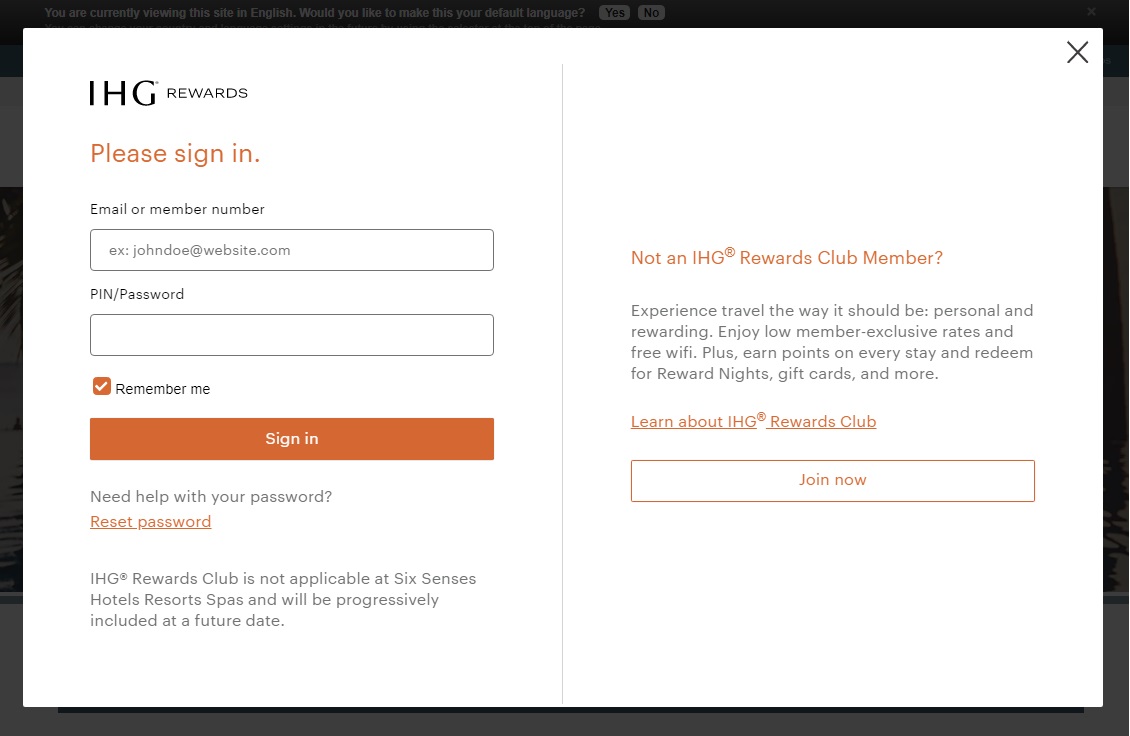Click the checkmark inside Remember me
This screenshot has height=736, width=1130.
[x=101, y=385]
